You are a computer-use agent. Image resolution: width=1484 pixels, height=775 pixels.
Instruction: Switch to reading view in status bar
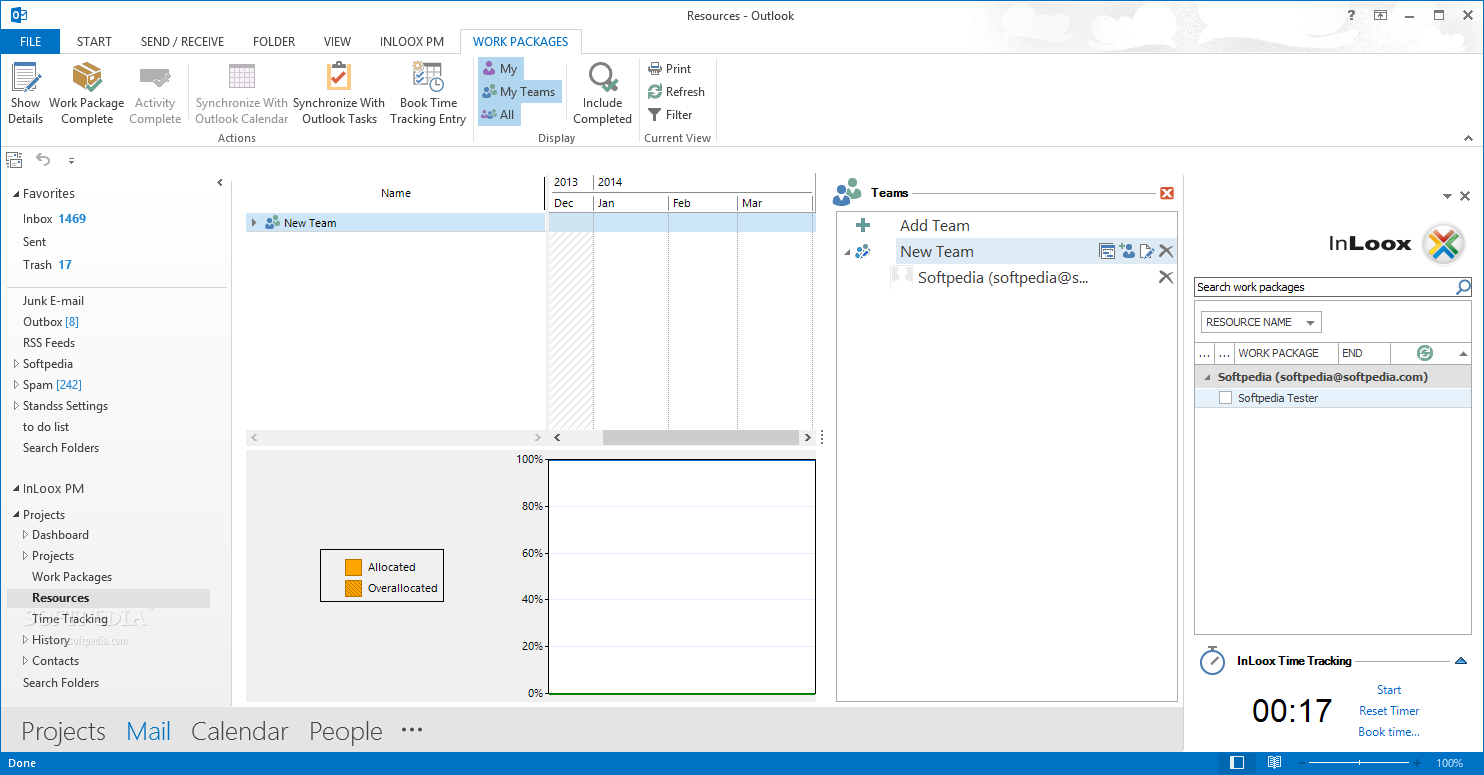(x=1274, y=763)
